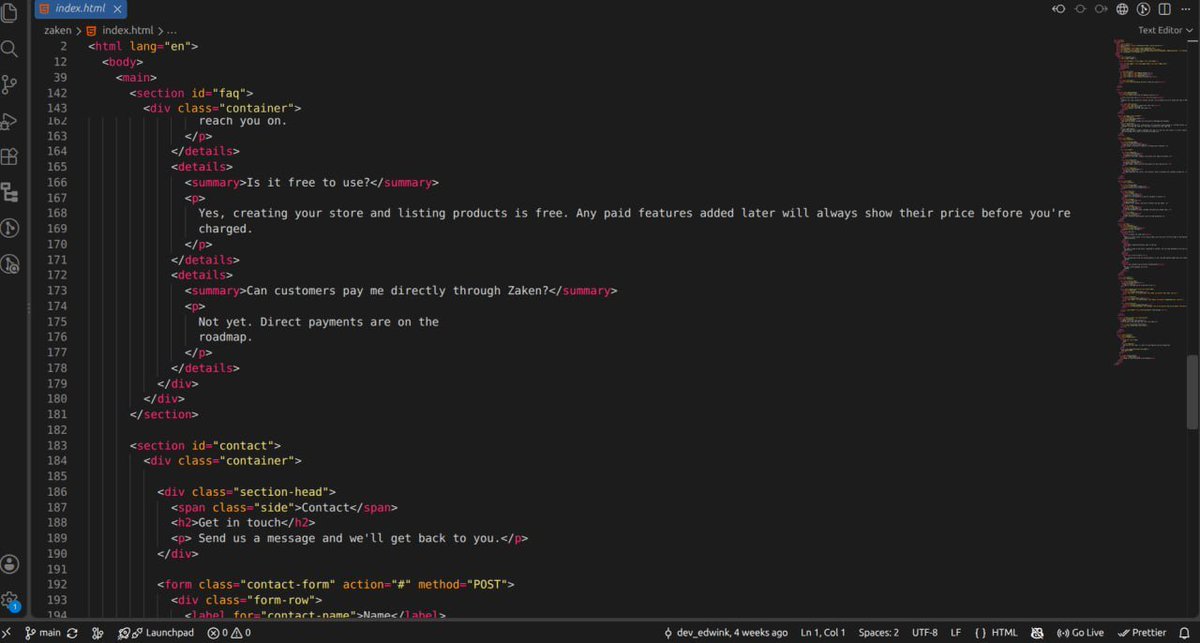The width and height of the screenshot is (1200, 643).
Task: Open the More Actions ellipsis menu
Action: point(1185,9)
